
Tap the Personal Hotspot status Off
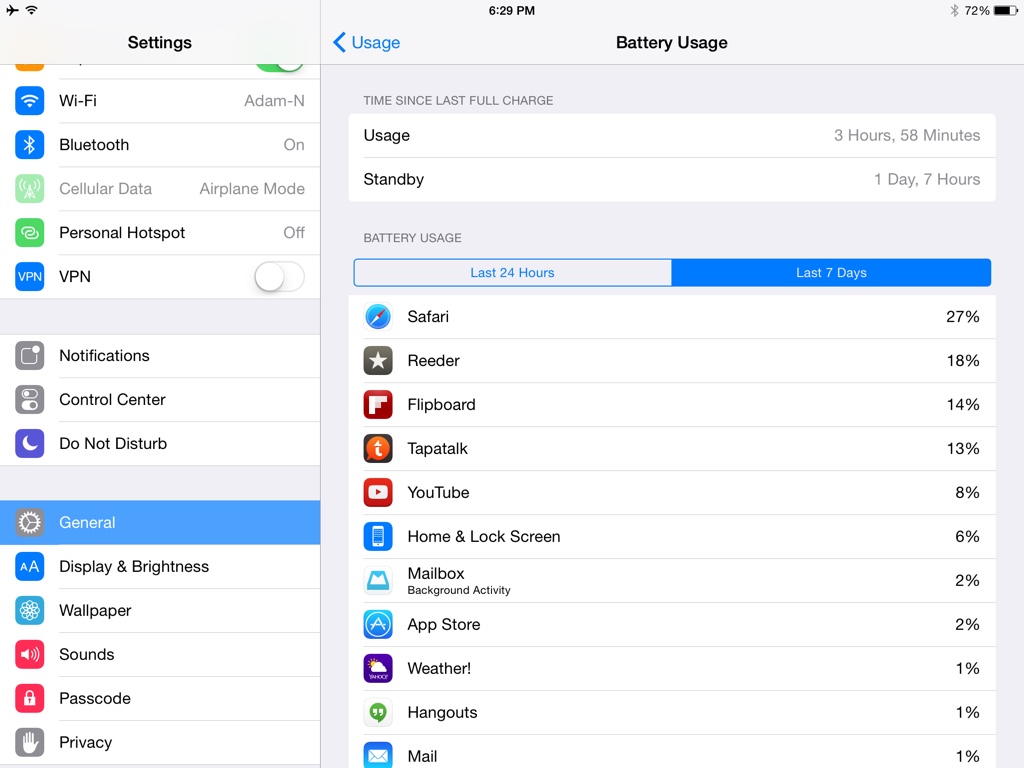[294, 232]
